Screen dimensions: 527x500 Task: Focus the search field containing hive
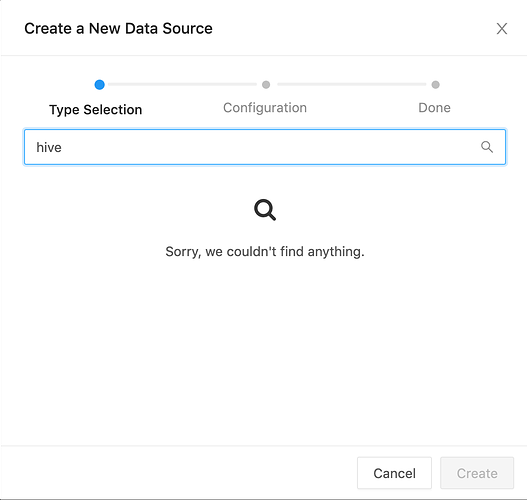tap(265, 147)
